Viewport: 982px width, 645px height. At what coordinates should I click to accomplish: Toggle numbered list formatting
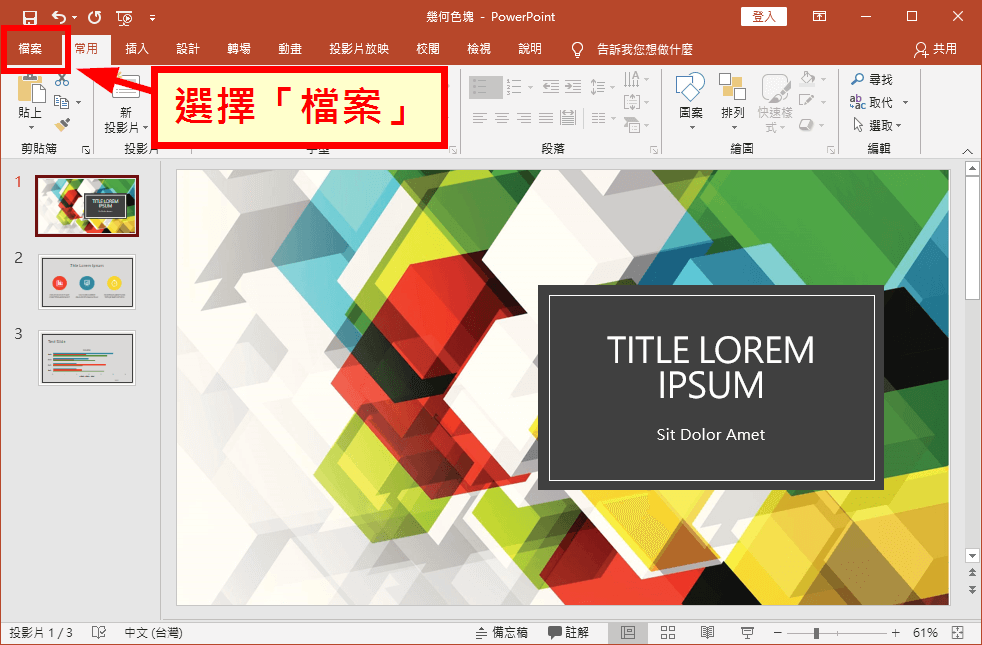tap(514, 87)
